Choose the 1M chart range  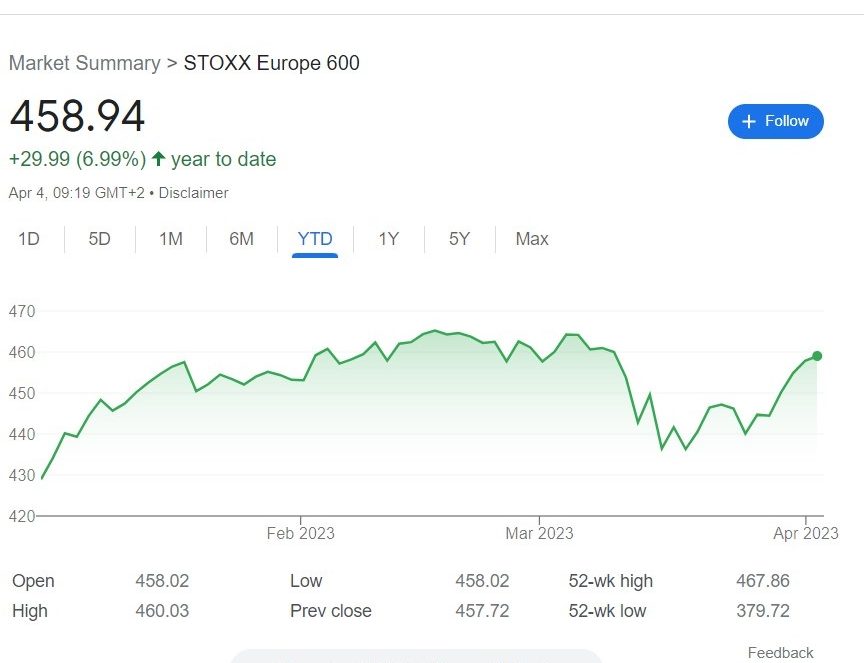[x=171, y=239]
